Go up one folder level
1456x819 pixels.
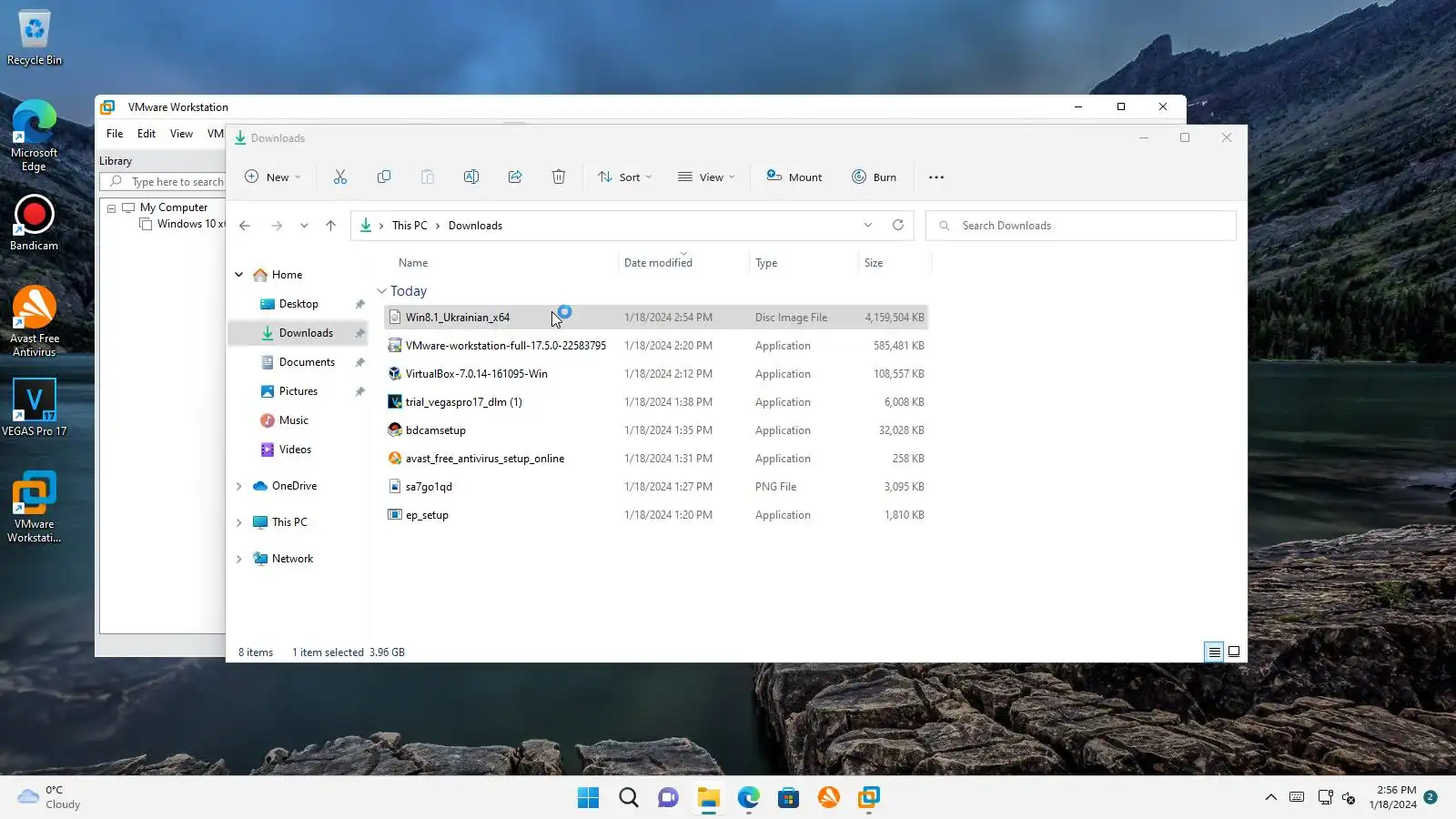pos(330,226)
